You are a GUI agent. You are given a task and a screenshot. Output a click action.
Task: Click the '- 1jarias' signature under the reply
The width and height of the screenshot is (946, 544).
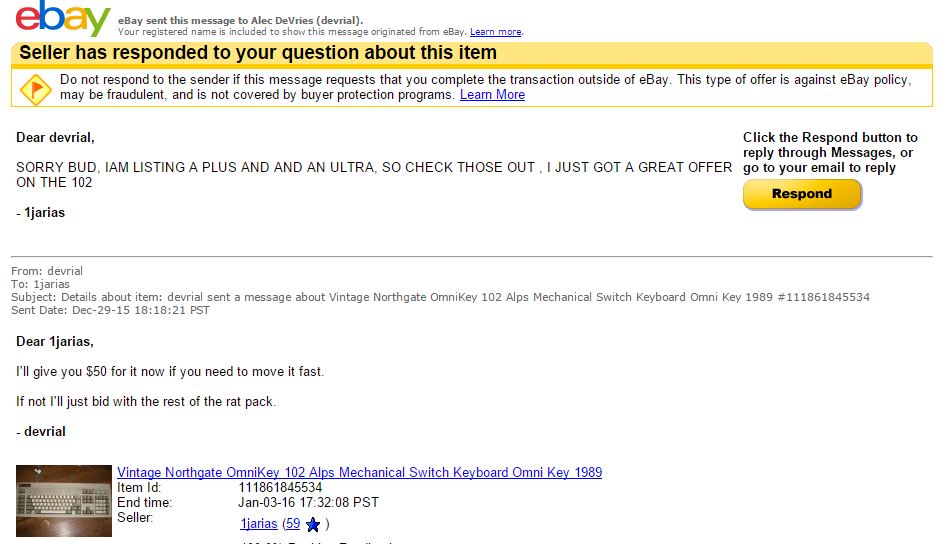tap(41, 212)
